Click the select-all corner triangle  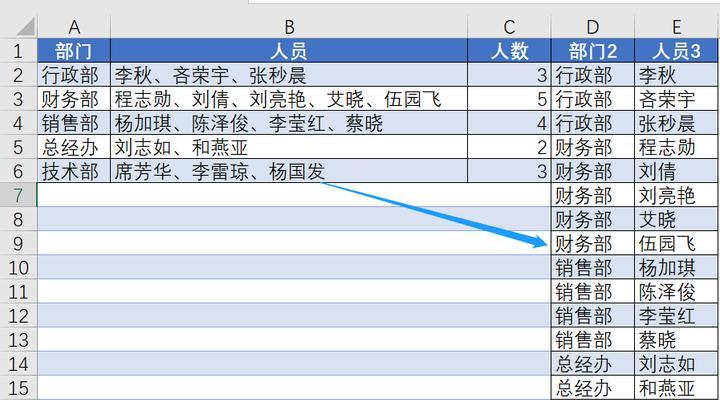click(26, 27)
